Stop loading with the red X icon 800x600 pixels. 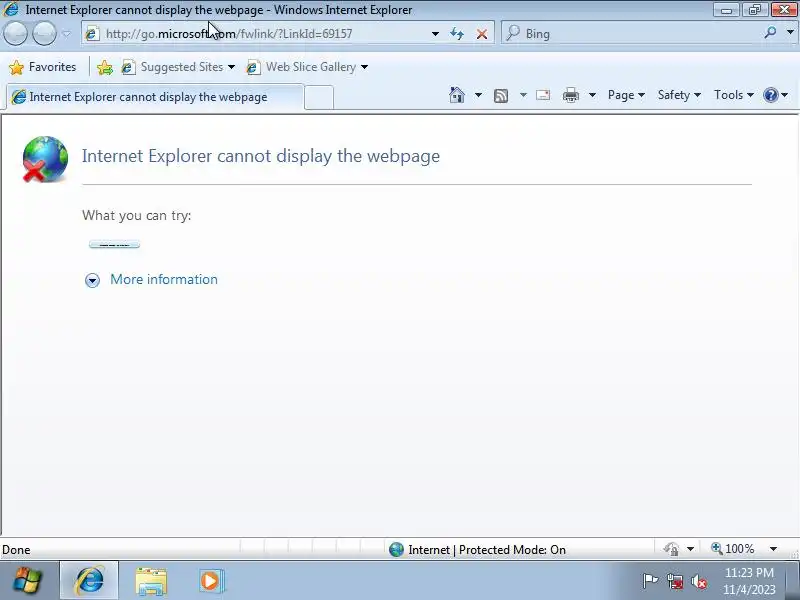tap(481, 34)
